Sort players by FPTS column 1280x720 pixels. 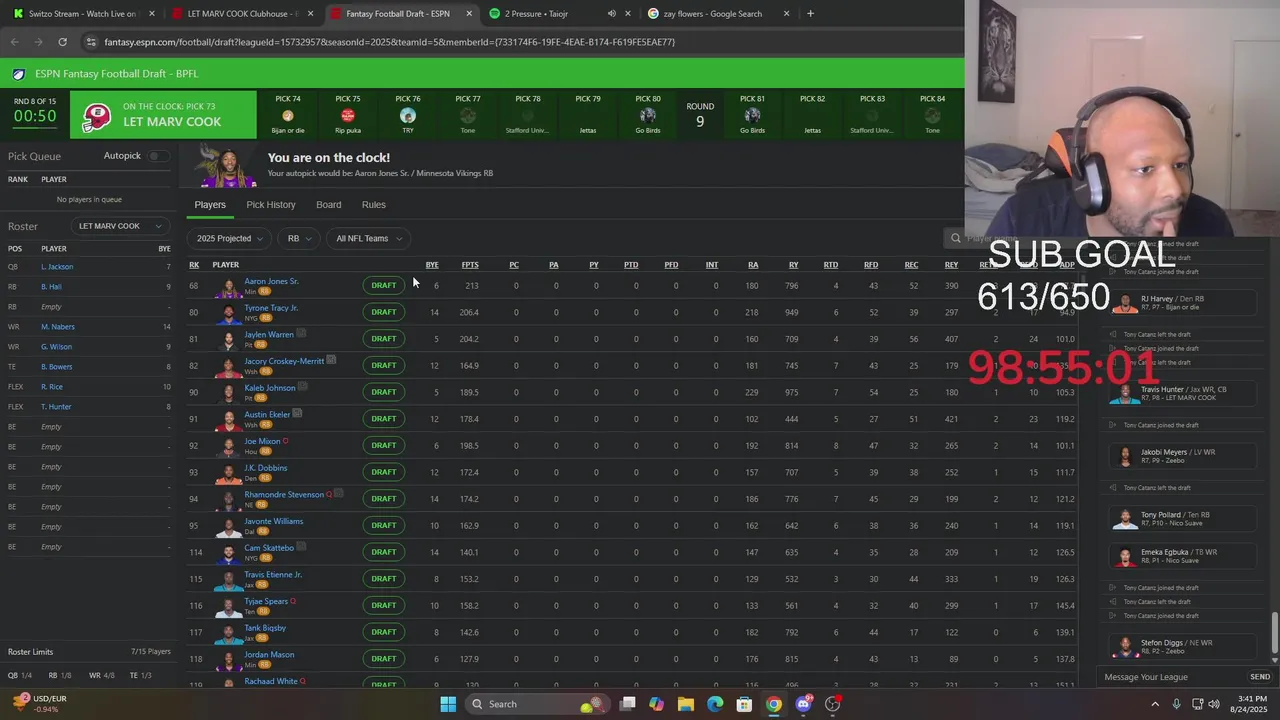click(x=470, y=265)
